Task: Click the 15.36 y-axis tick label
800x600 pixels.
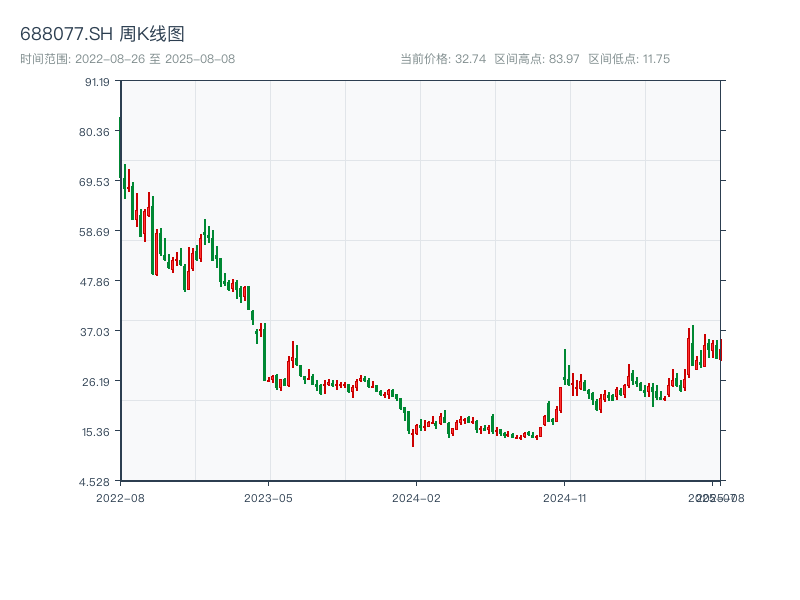Action: [97, 431]
